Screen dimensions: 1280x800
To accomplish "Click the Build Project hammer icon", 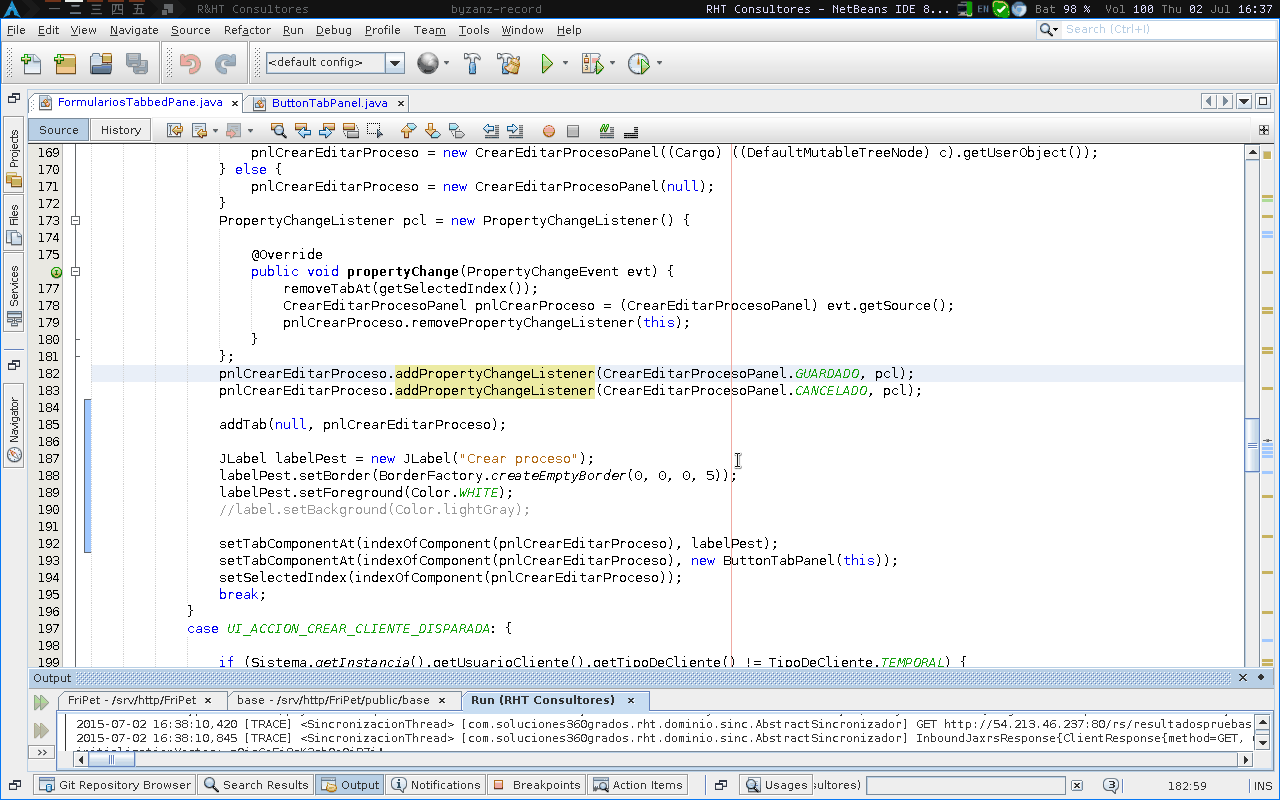I will pos(473,64).
